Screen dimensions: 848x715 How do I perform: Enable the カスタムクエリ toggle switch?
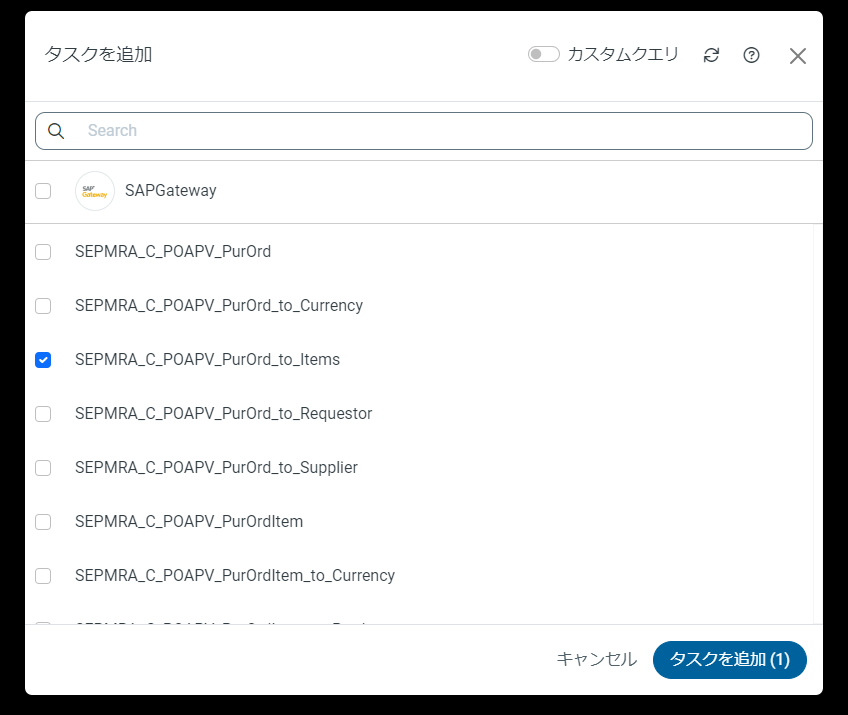point(543,54)
